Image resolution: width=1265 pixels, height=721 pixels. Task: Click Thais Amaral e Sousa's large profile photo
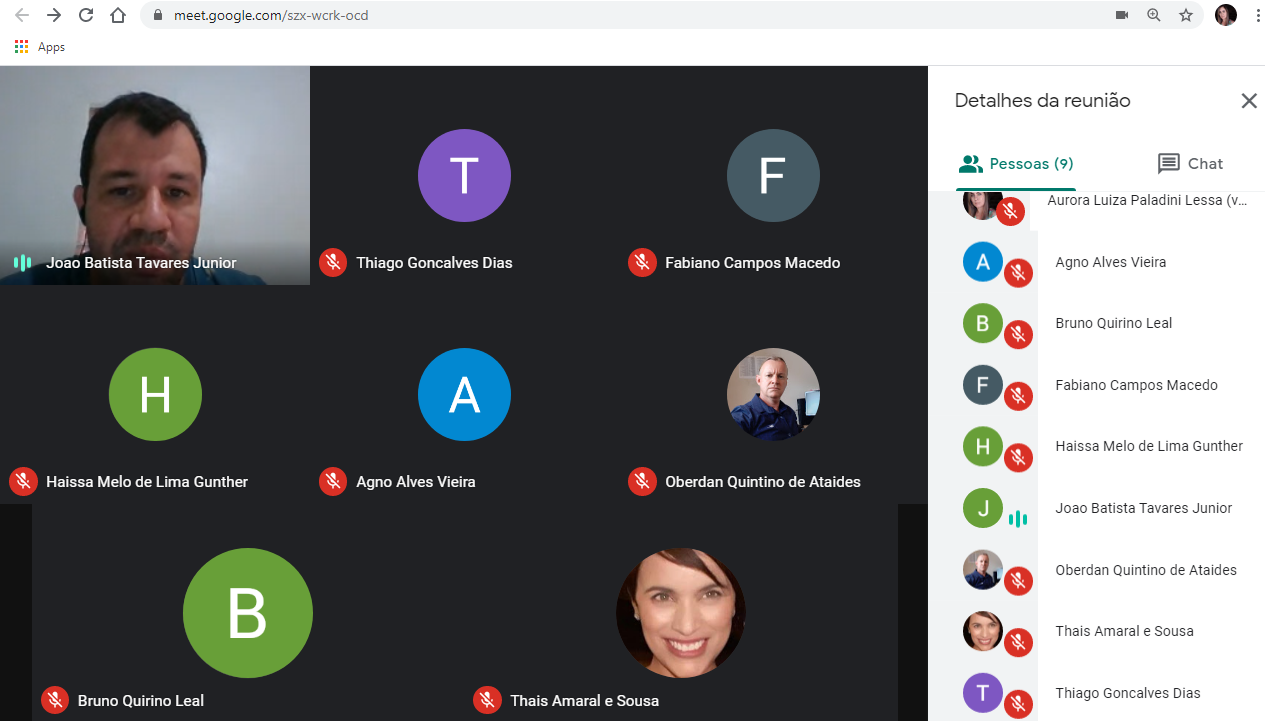[681, 612]
